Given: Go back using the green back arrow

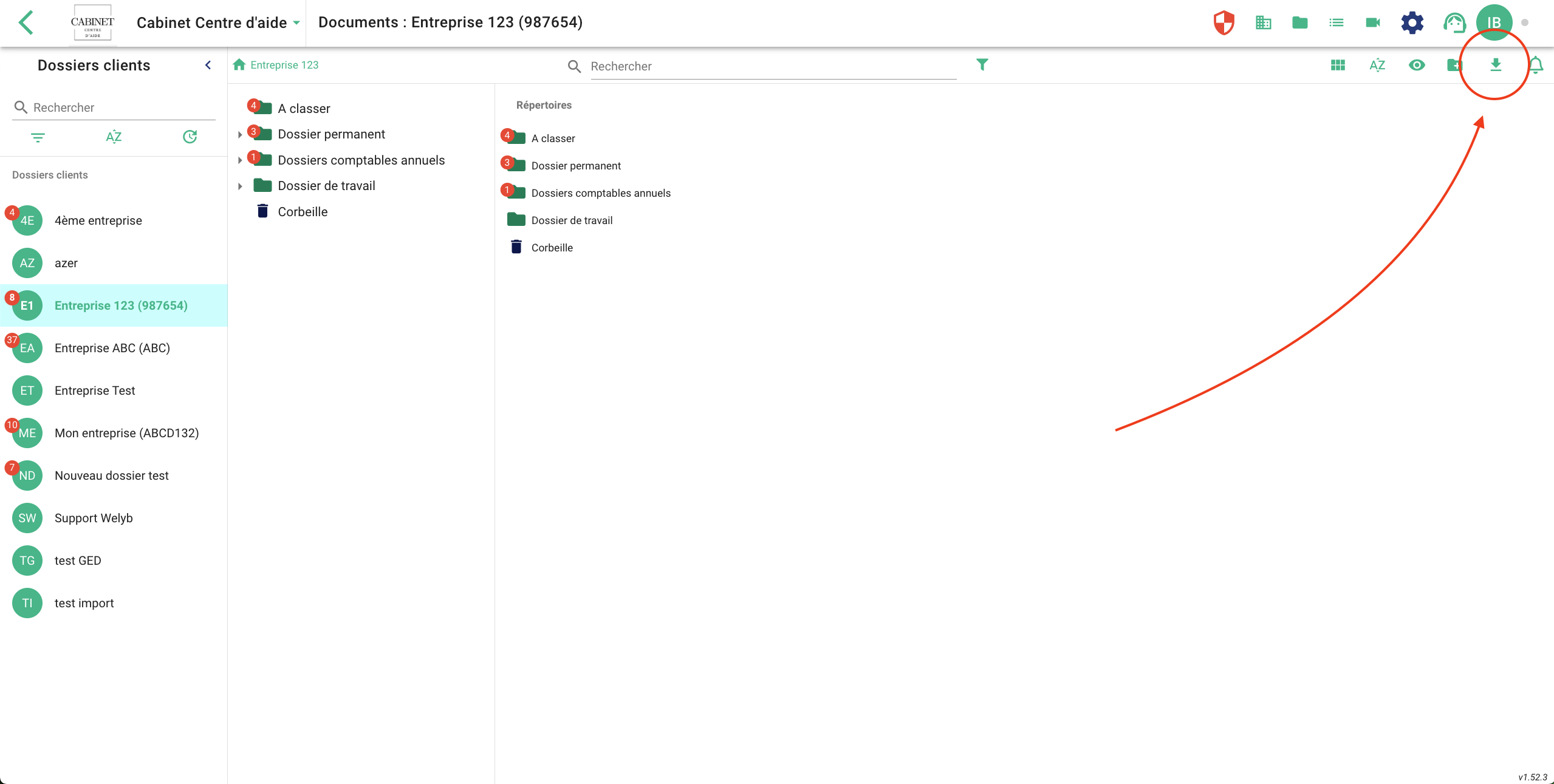Looking at the screenshot, I should [x=26, y=23].
